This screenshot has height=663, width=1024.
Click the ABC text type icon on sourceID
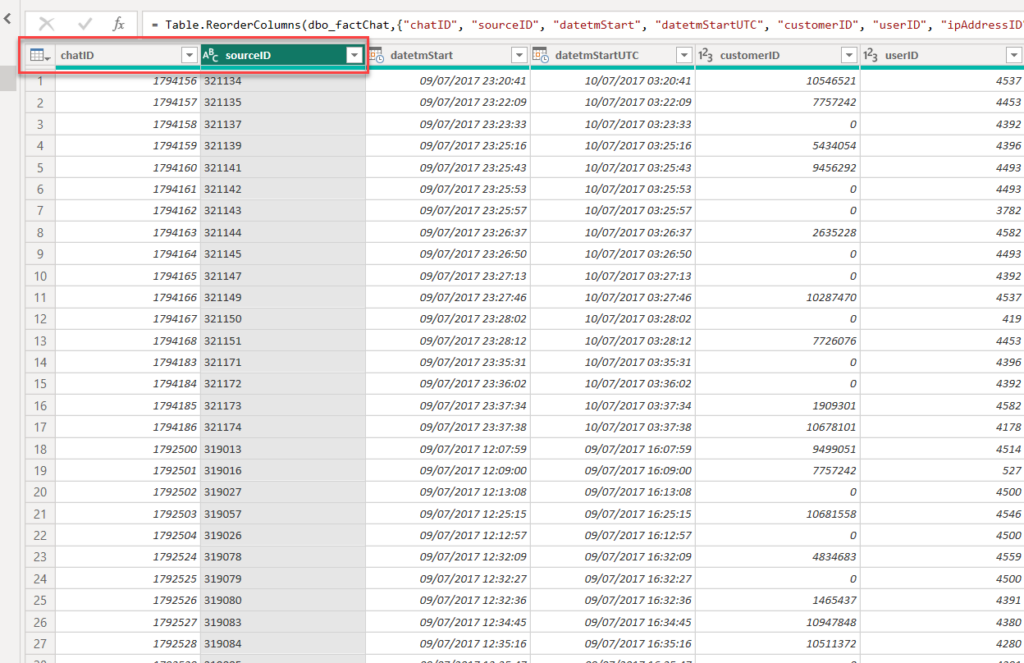pyautogui.click(x=211, y=56)
